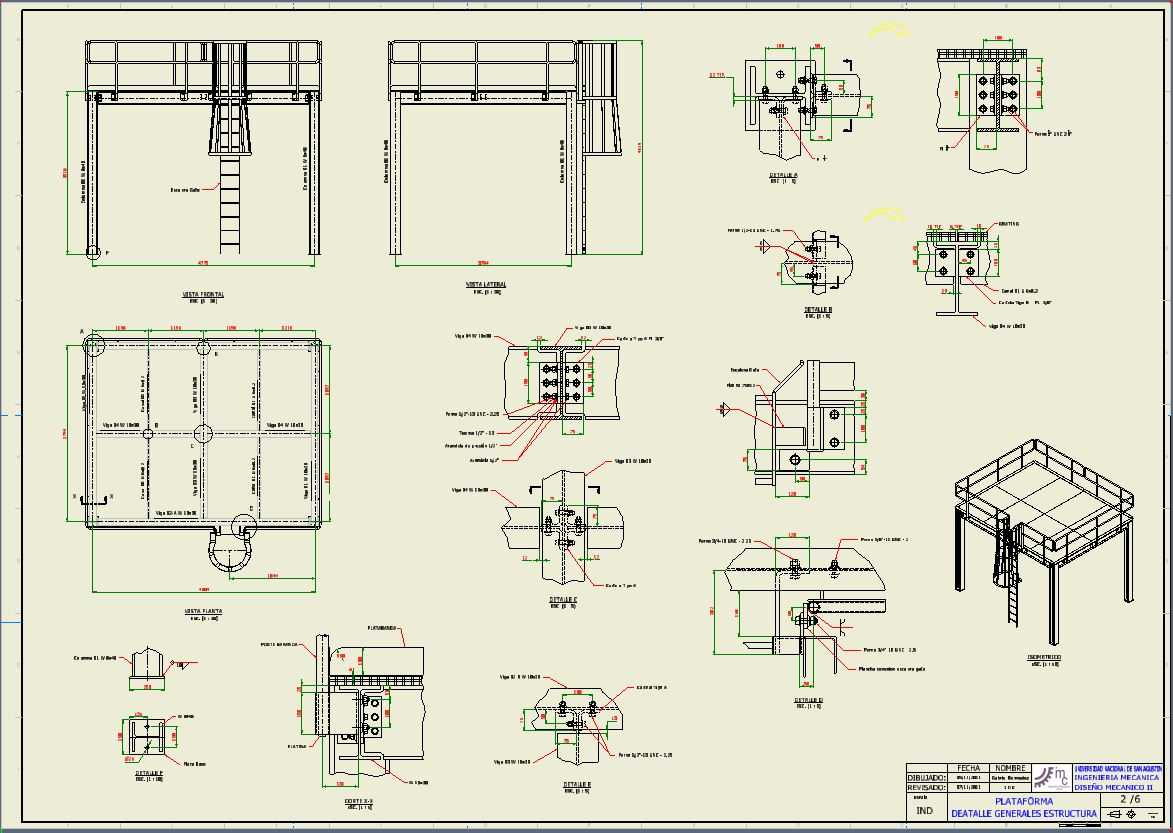Click the 'DISEÑO MECANICO II' text
Screen dimensions: 1173x833
tap(1114, 787)
